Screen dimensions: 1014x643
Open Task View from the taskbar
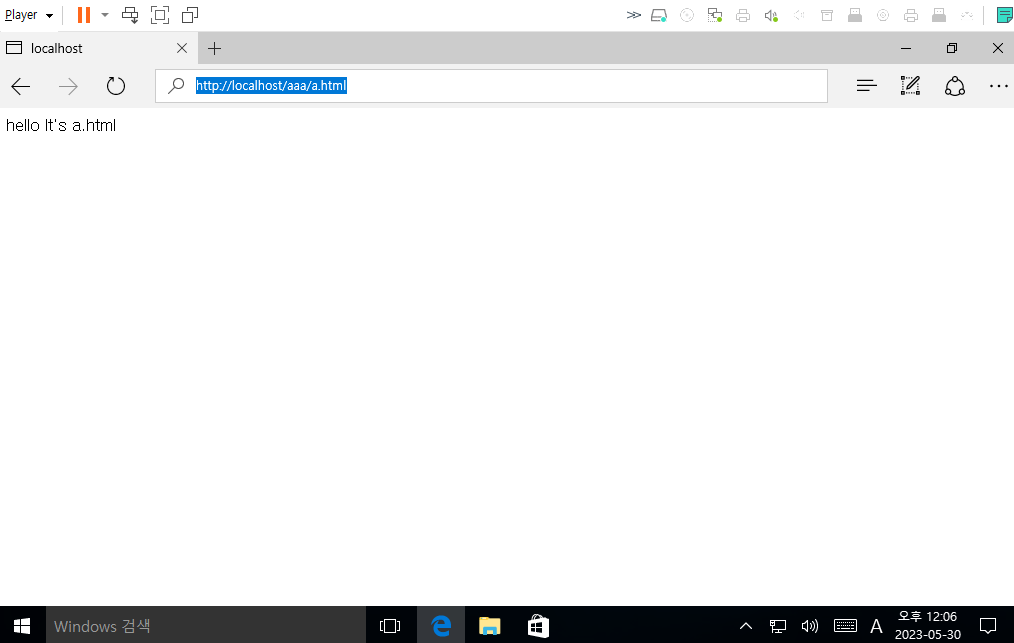pos(390,626)
